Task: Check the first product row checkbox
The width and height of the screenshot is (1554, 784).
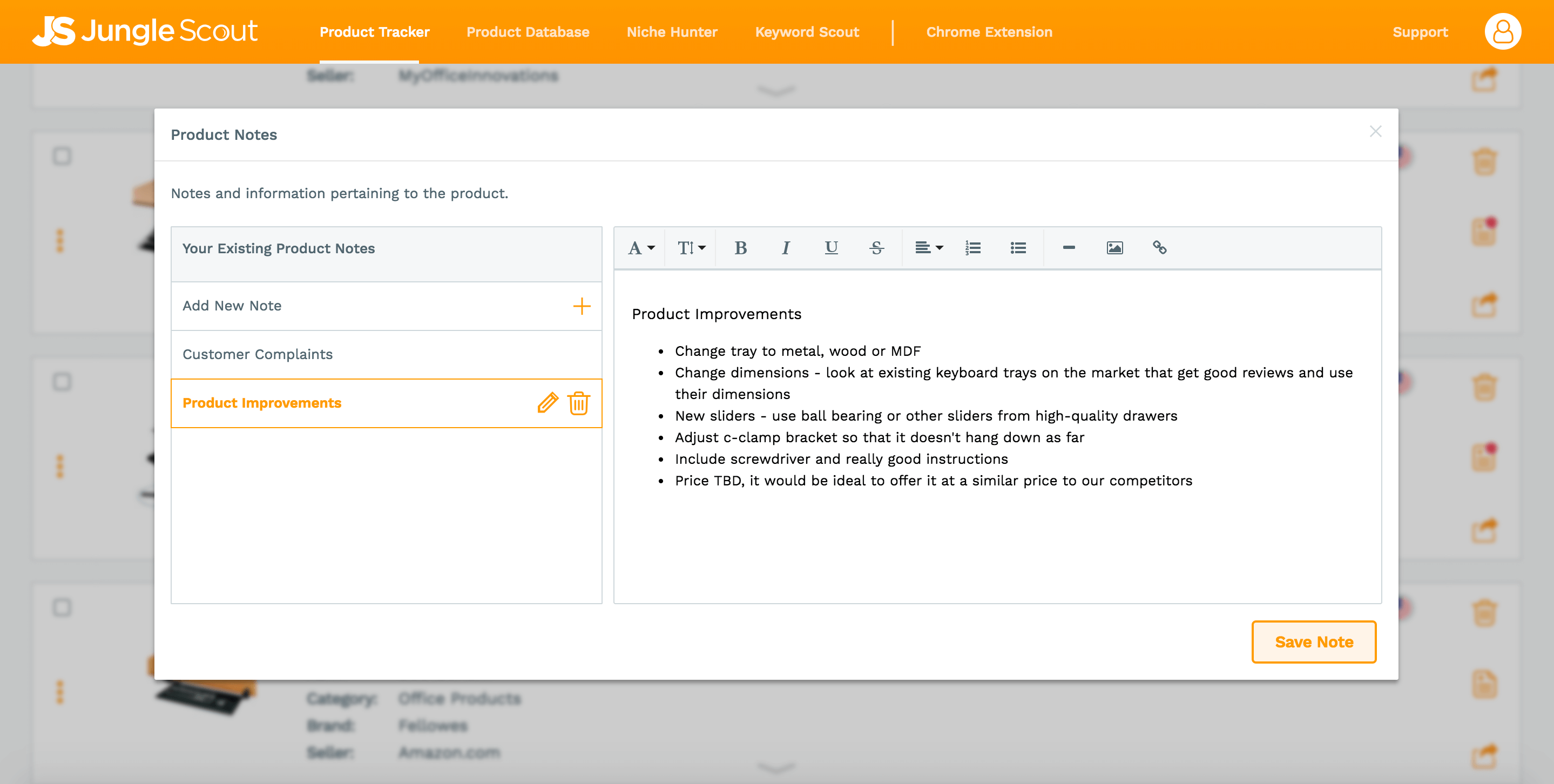Action: pyautogui.click(x=62, y=156)
